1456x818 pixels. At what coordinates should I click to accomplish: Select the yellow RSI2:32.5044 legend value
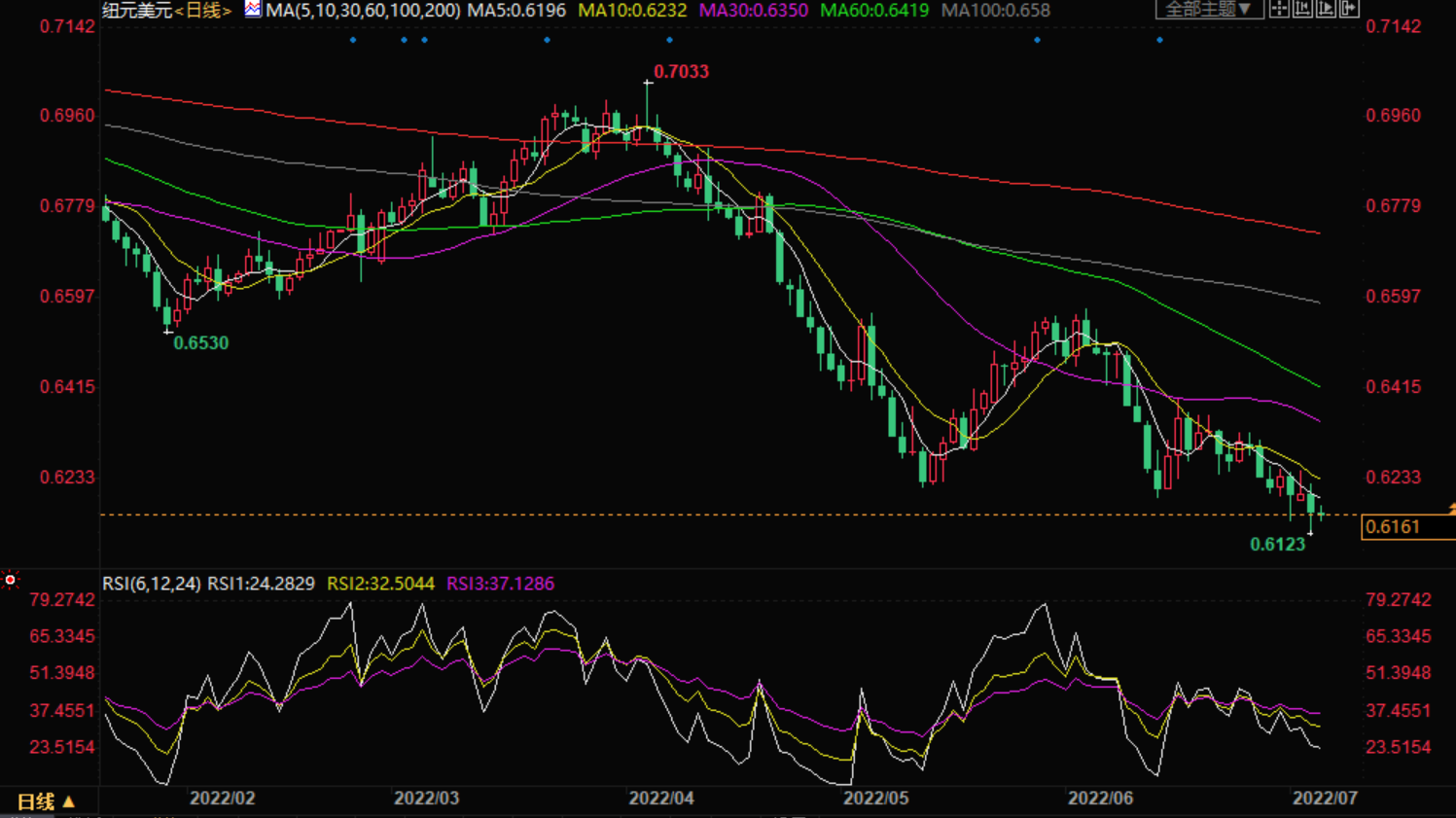tap(380, 584)
